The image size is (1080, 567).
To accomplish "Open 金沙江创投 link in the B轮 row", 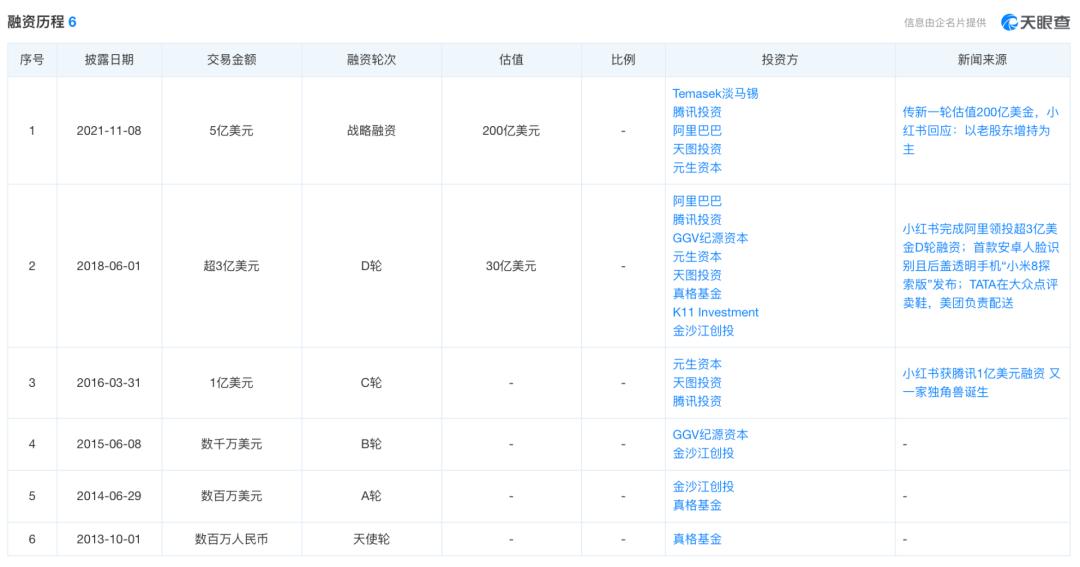I will [703, 453].
